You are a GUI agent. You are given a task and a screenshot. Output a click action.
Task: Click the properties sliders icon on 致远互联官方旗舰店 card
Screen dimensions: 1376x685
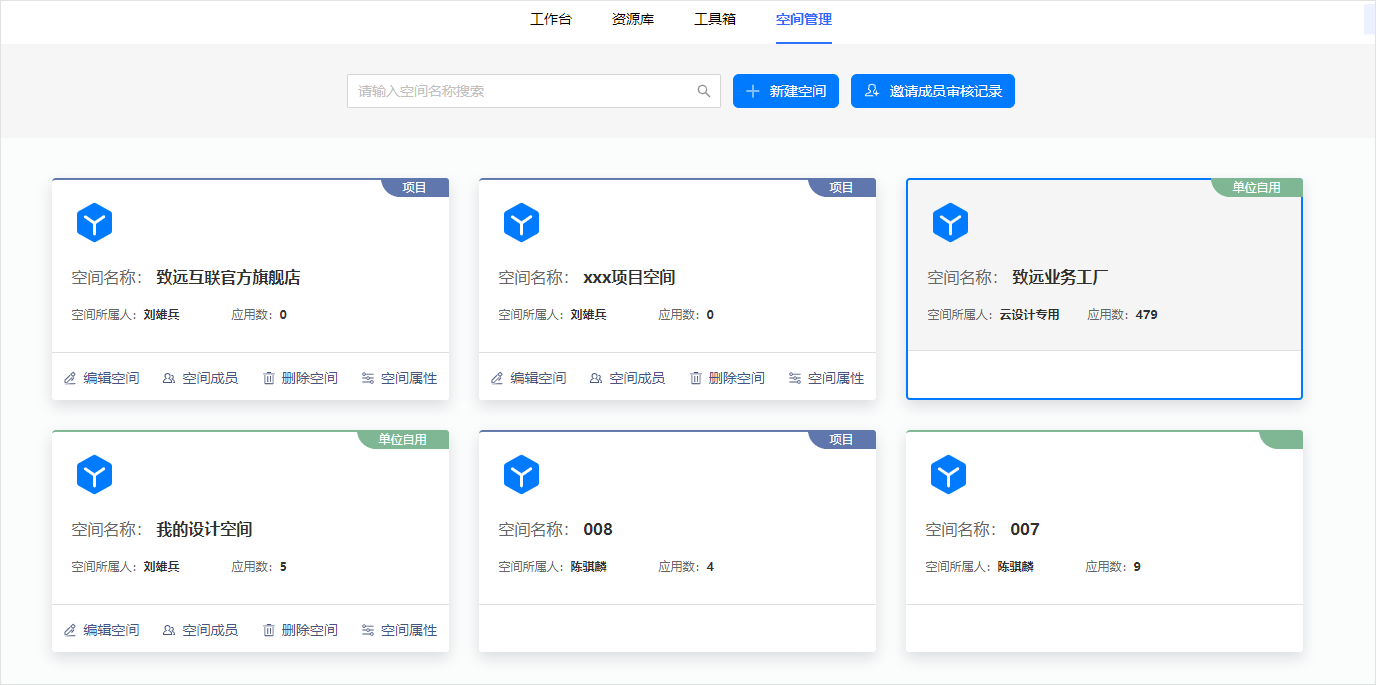tap(368, 378)
